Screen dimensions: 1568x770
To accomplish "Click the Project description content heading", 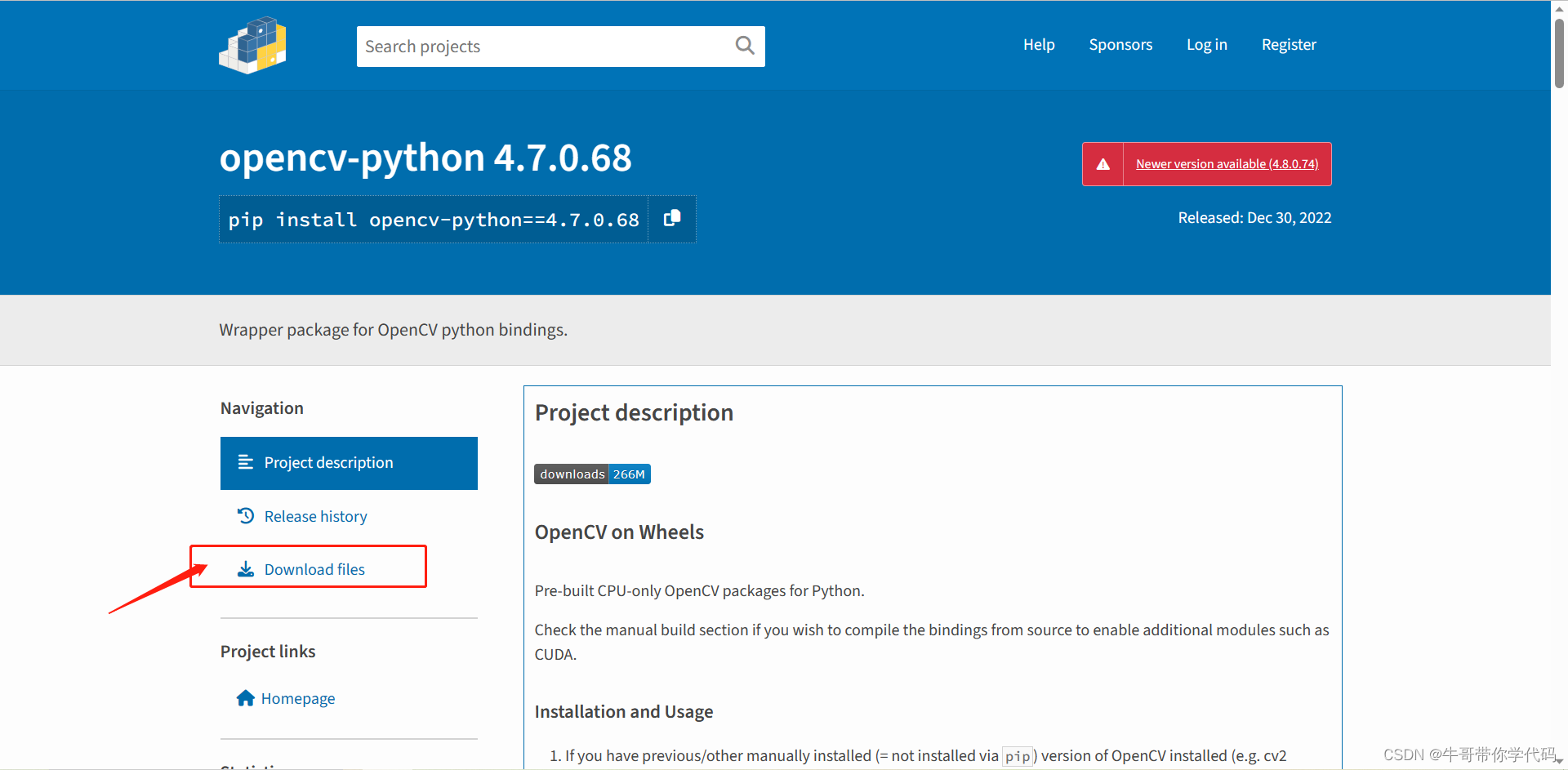I will coord(634,413).
